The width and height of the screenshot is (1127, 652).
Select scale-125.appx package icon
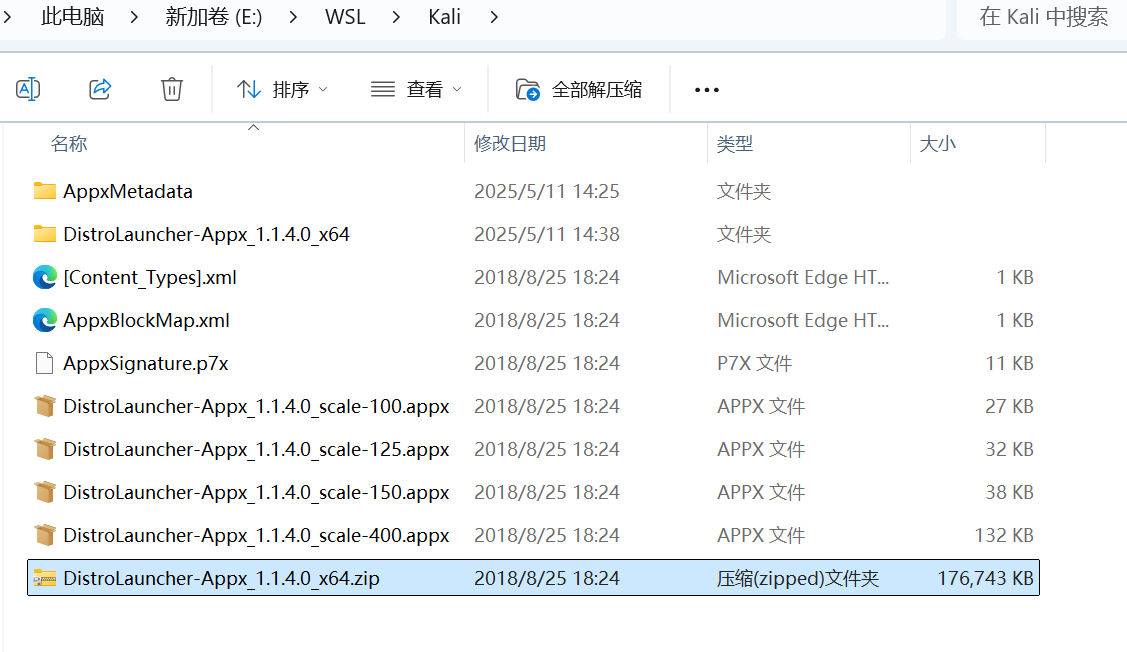click(x=45, y=449)
